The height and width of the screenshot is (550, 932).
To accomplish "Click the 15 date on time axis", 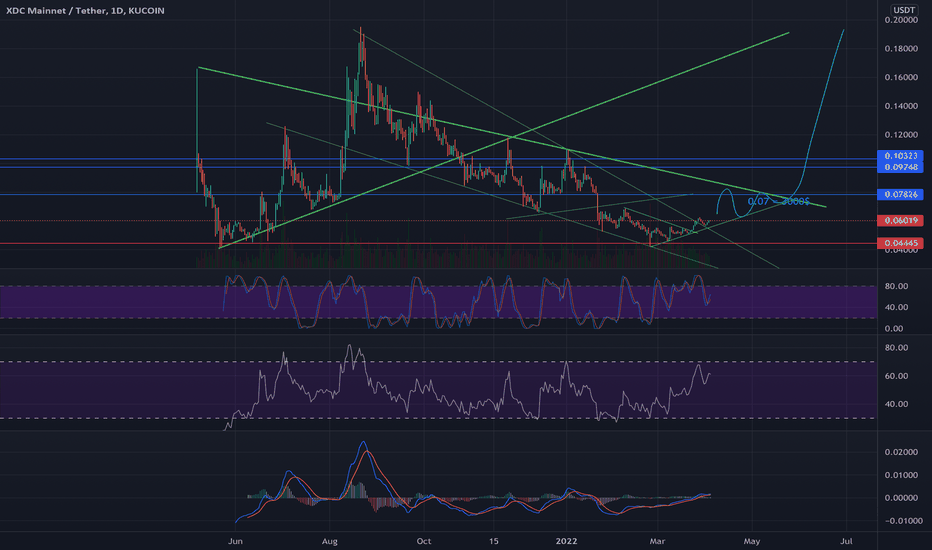I will click(493, 541).
